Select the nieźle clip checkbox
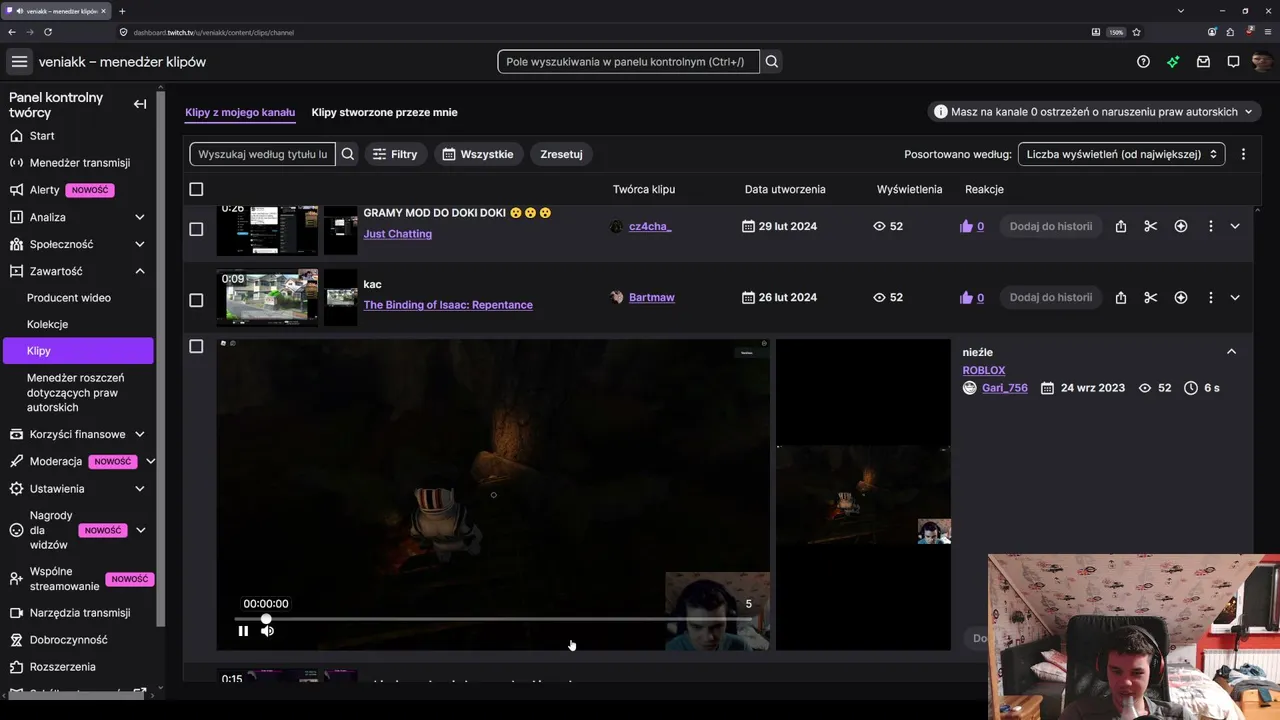Screen dimensions: 1280x720 tap(196, 346)
